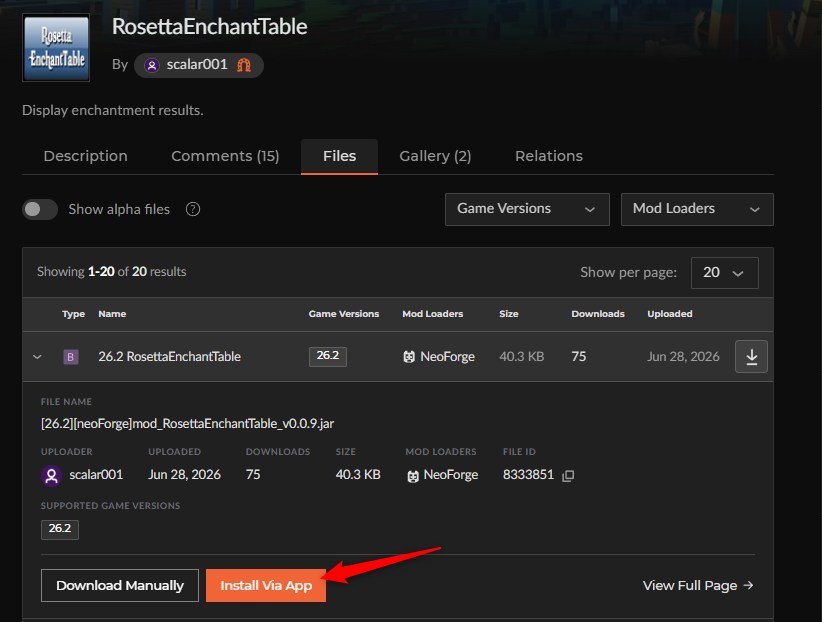Click the alpha files help question icon
Screen dimensions: 822x622
[193, 209]
